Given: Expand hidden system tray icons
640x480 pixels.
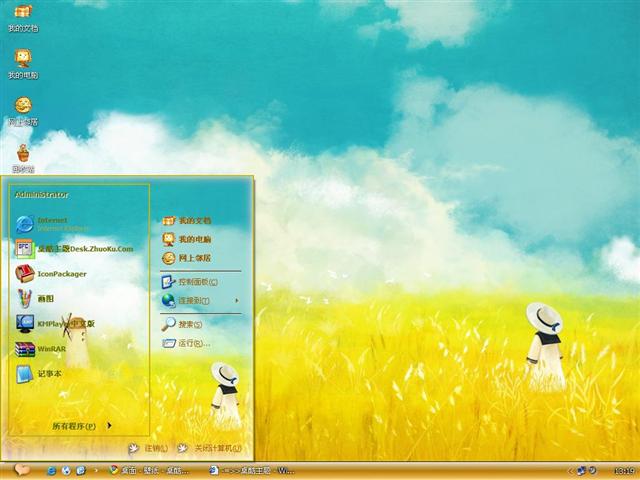Looking at the screenshot, I should tap(571, 471).
